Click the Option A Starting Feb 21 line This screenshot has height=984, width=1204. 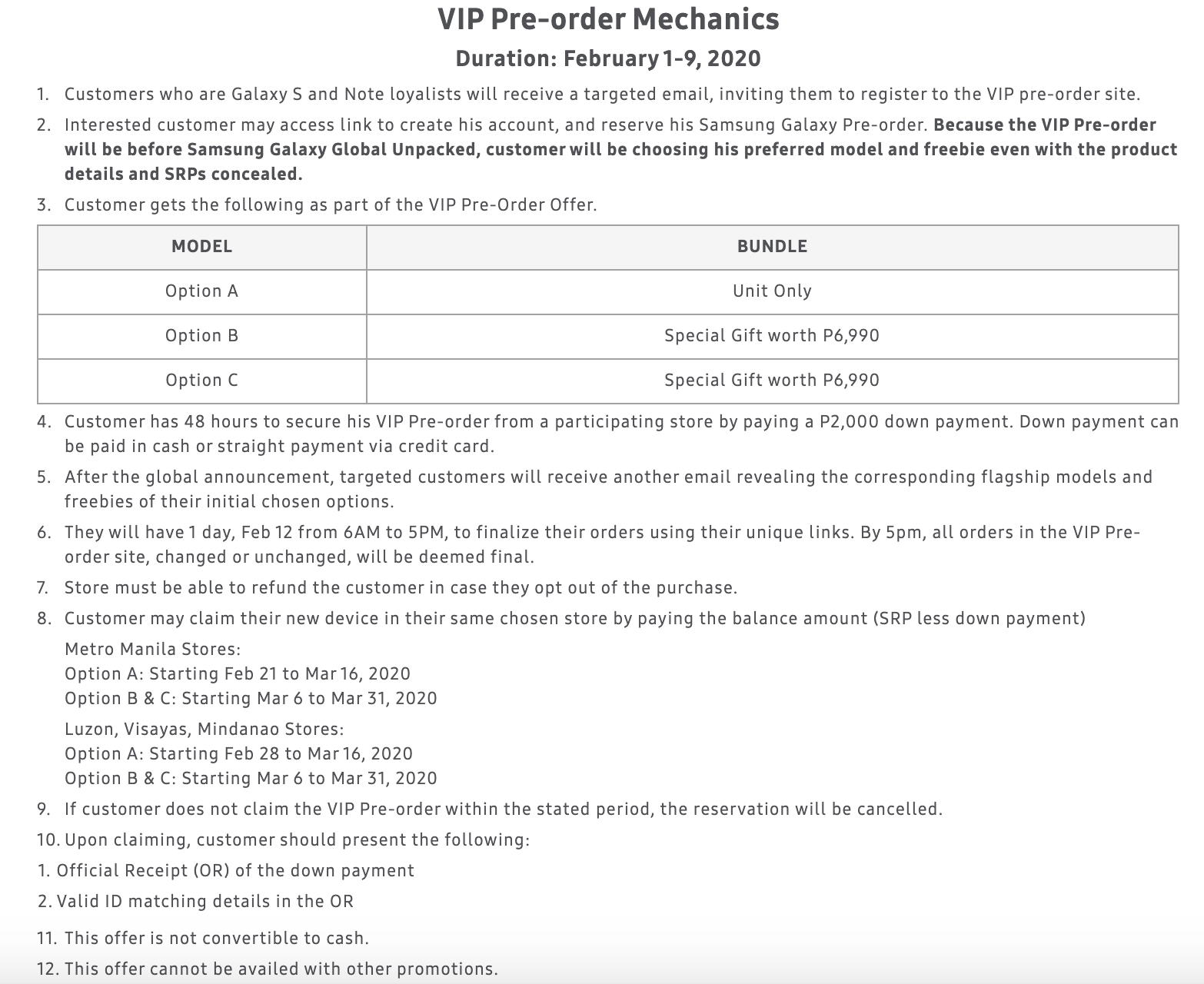(x=237, y=673)
